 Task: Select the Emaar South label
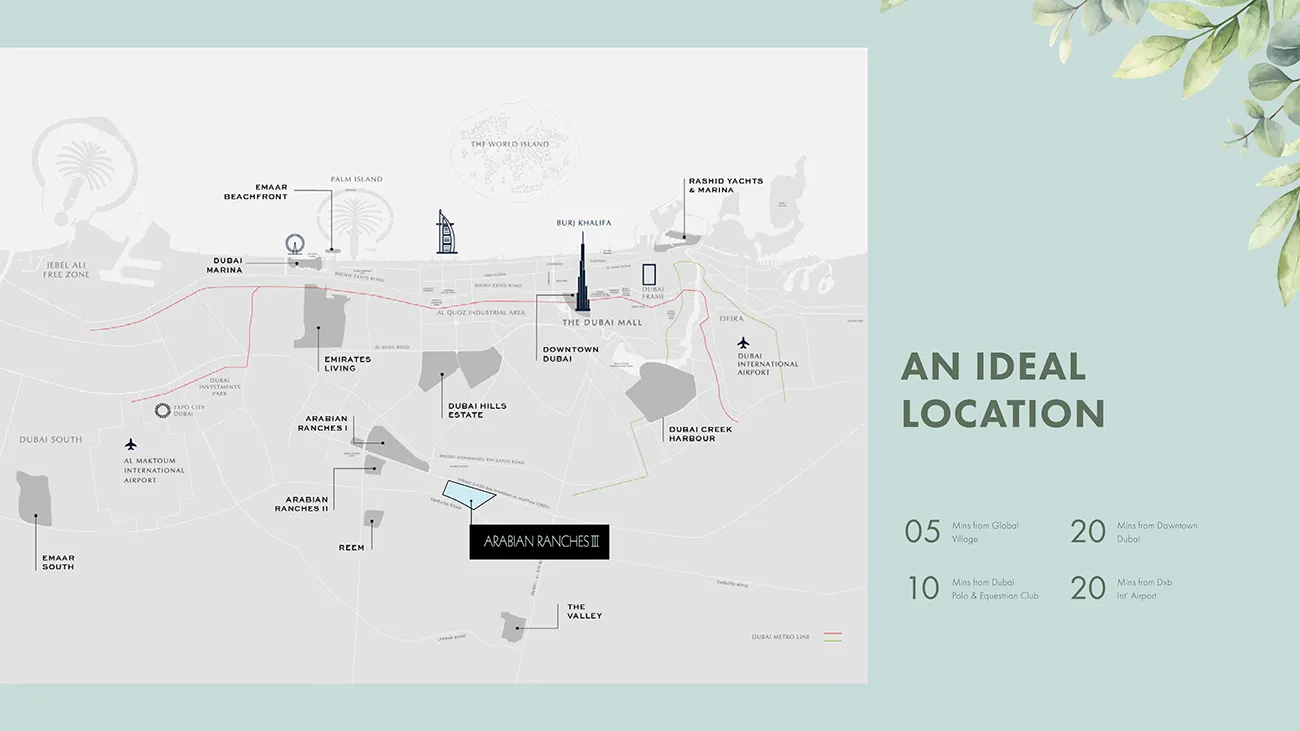tap(58, 562)
